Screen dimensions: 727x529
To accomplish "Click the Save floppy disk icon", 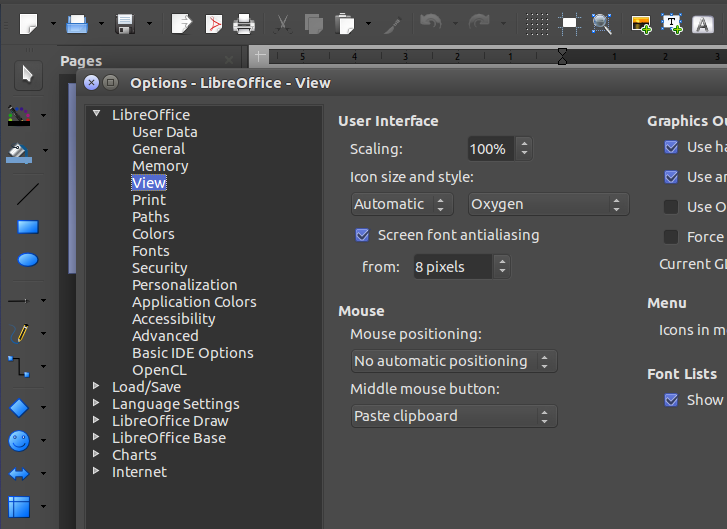I will click(125, 24).
